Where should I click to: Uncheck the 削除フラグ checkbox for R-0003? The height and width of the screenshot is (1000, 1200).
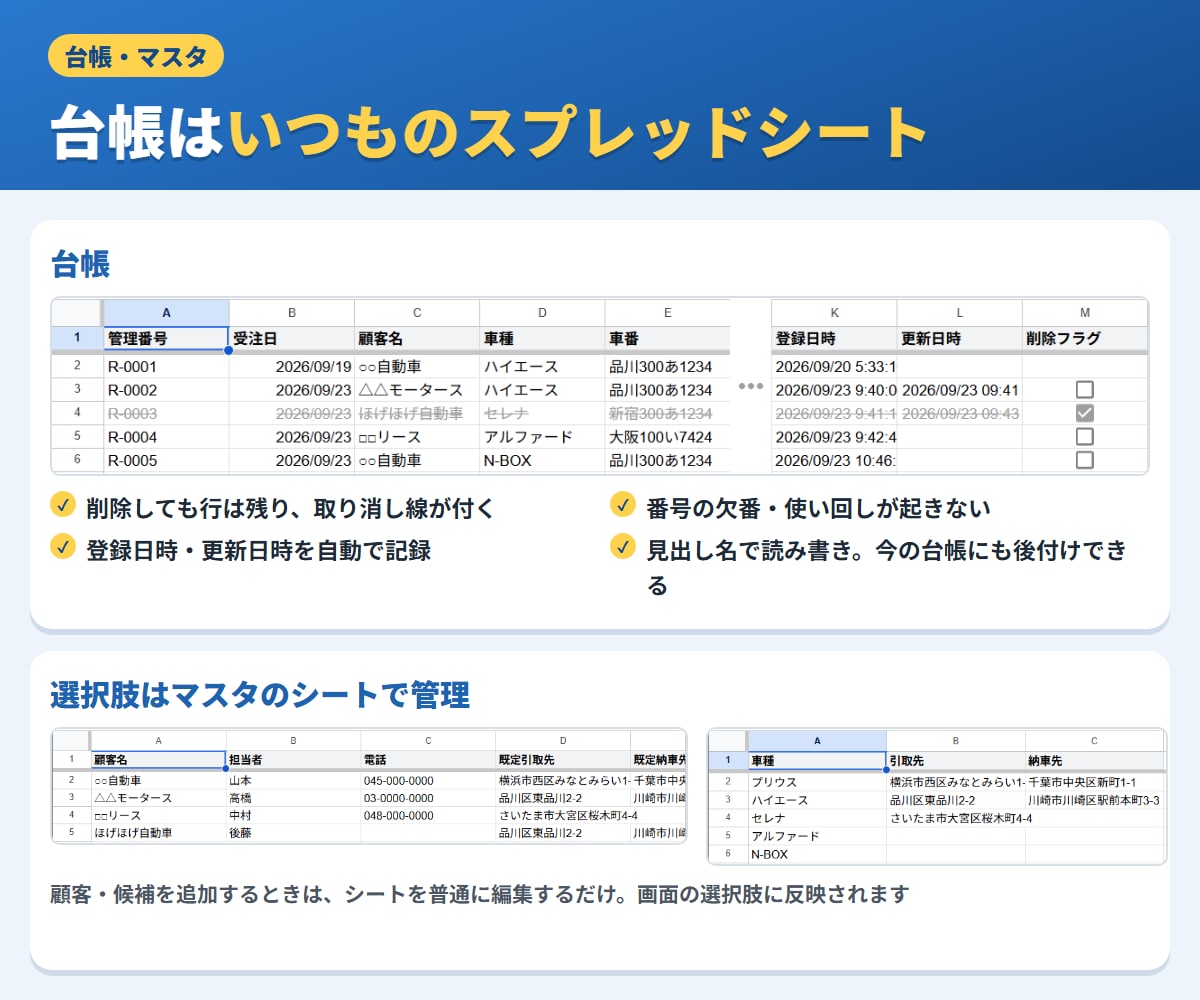click(1084, 413)
